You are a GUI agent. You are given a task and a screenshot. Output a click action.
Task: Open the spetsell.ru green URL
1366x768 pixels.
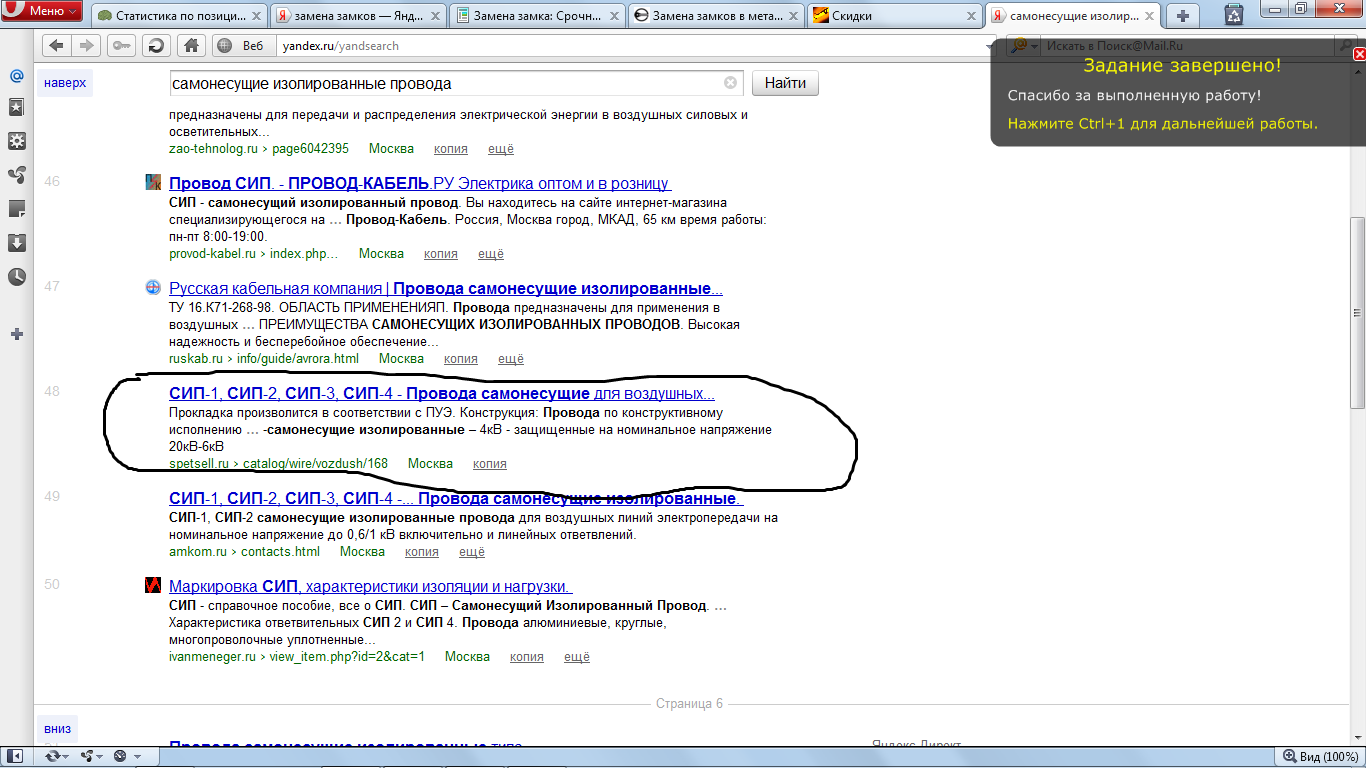[x=278, y=464]
